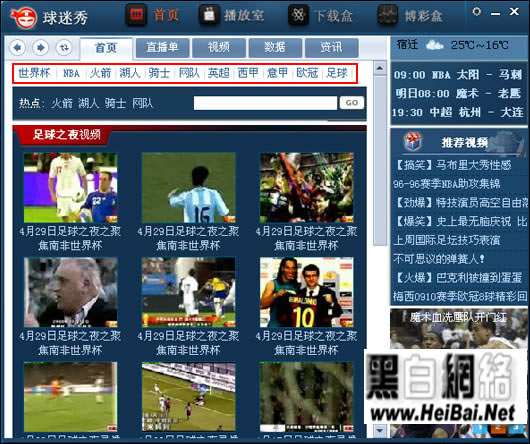Select the 明日08:00 魔术 - 老鹰 match
Viewport: 530px width, 444px height.
coord(458,93)
